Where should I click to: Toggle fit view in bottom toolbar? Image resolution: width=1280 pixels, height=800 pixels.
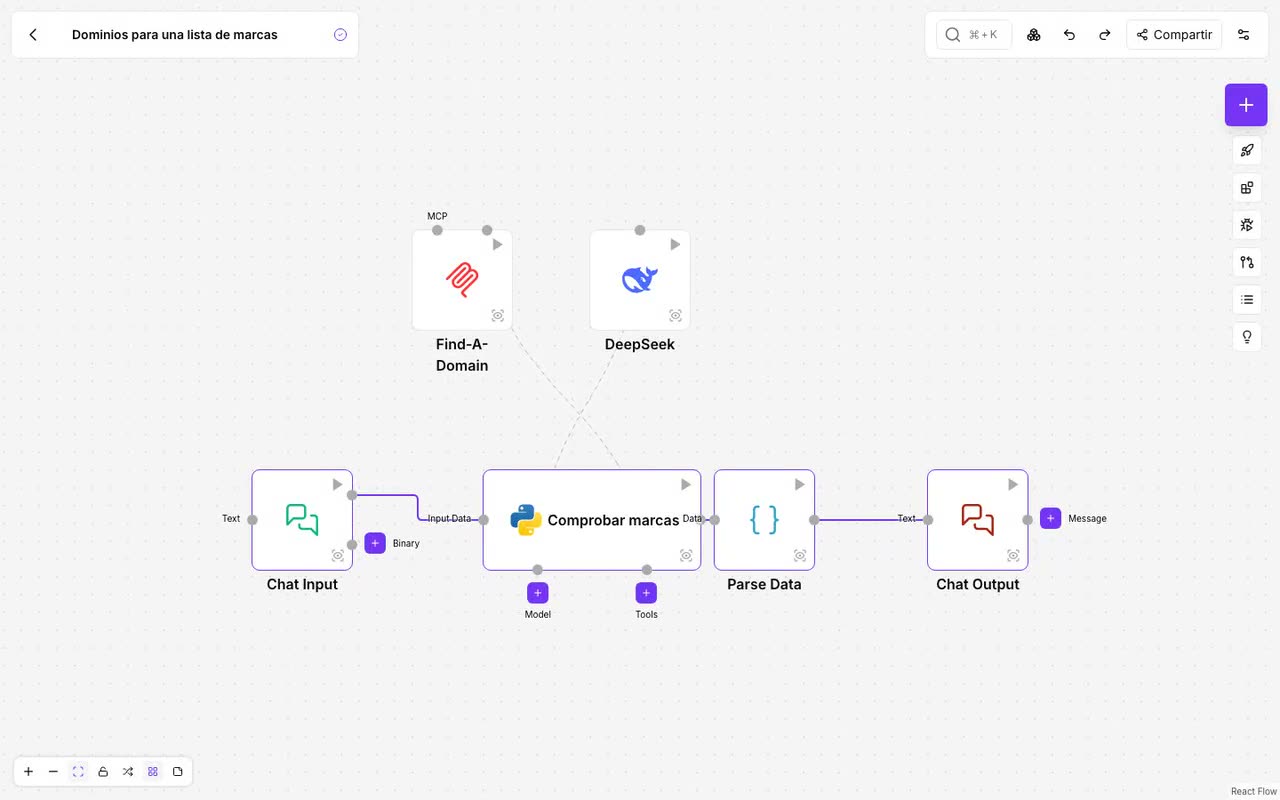coord(78,772)
